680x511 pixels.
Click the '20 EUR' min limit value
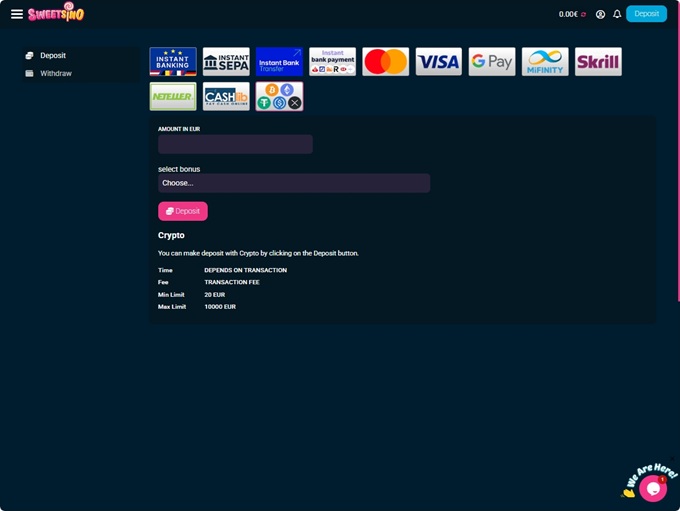point(215,295)
